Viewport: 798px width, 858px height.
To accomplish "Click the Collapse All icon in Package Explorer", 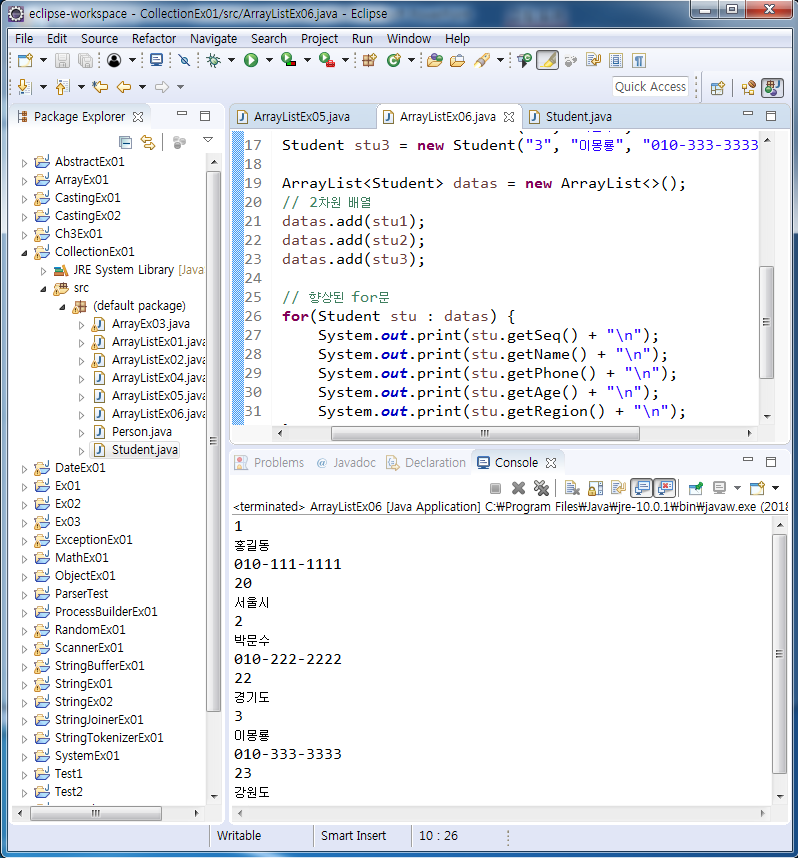I will pyautogui.click(x=125, y=143).
